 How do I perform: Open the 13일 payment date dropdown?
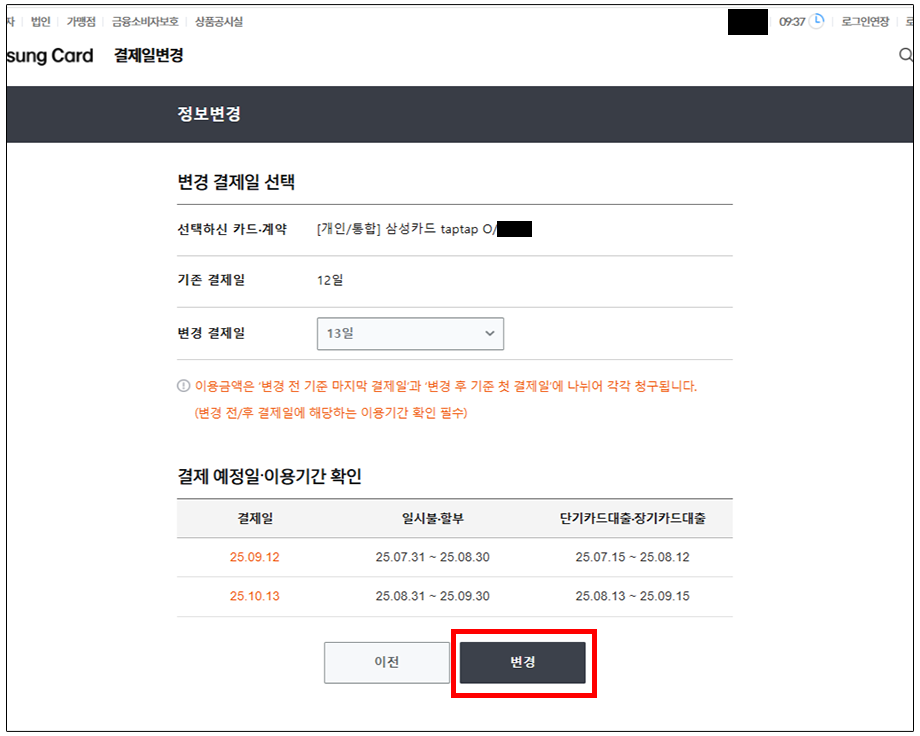(x=410, y=333)
